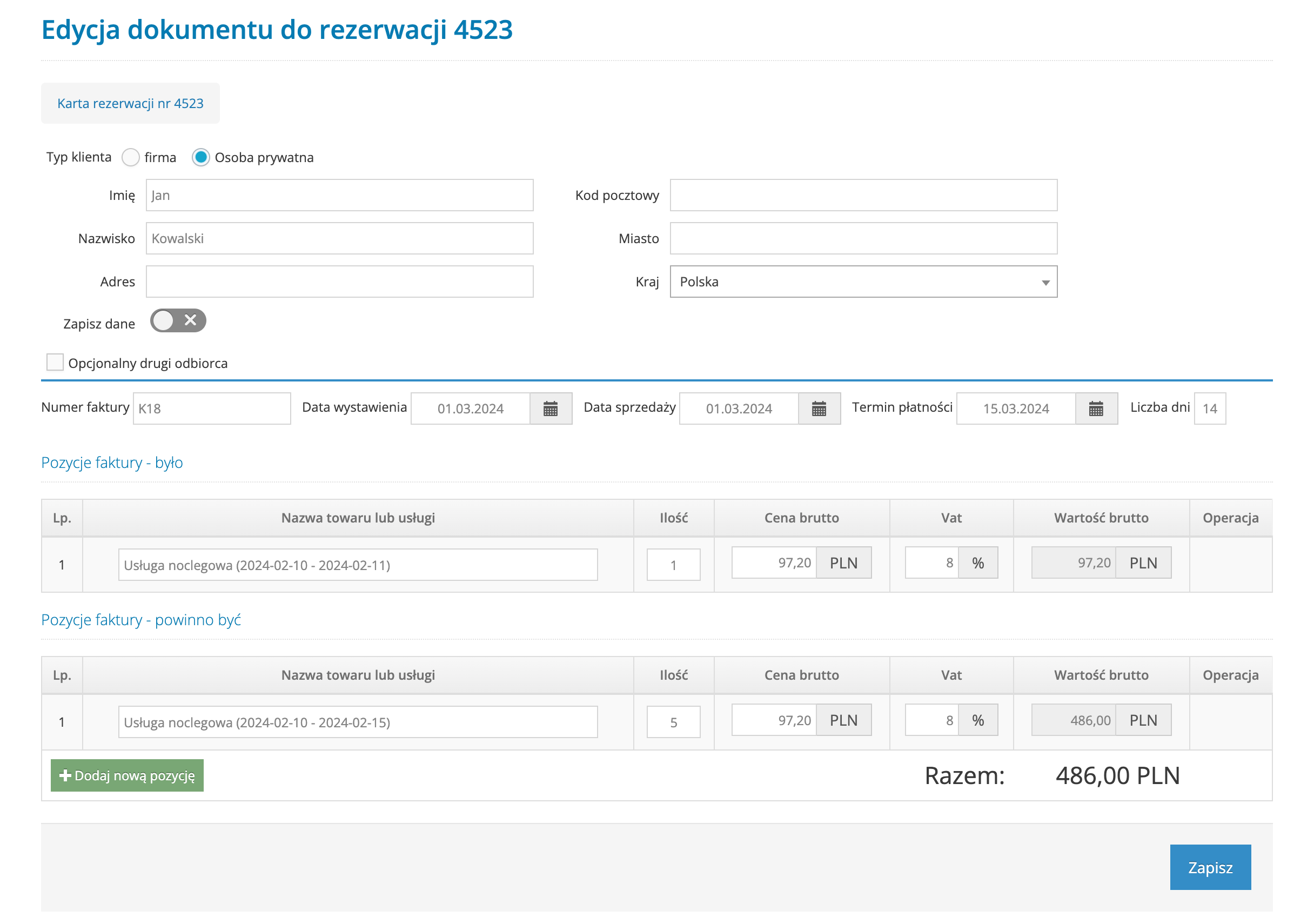Click the Imię input field

point(339,195)
